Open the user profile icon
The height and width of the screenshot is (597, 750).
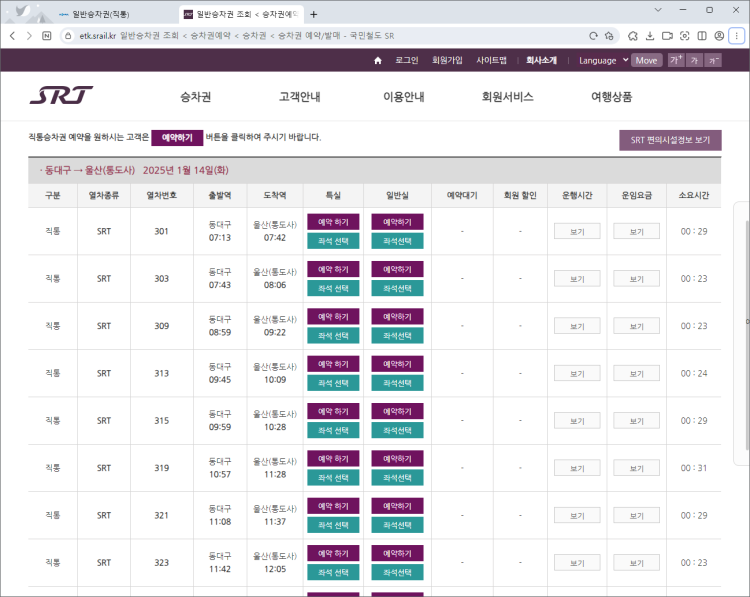pos(719,36)
